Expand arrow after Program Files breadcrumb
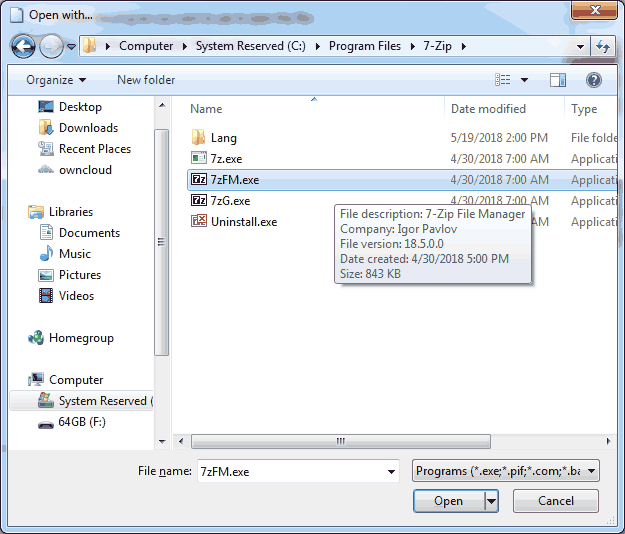 pos(413,47)
